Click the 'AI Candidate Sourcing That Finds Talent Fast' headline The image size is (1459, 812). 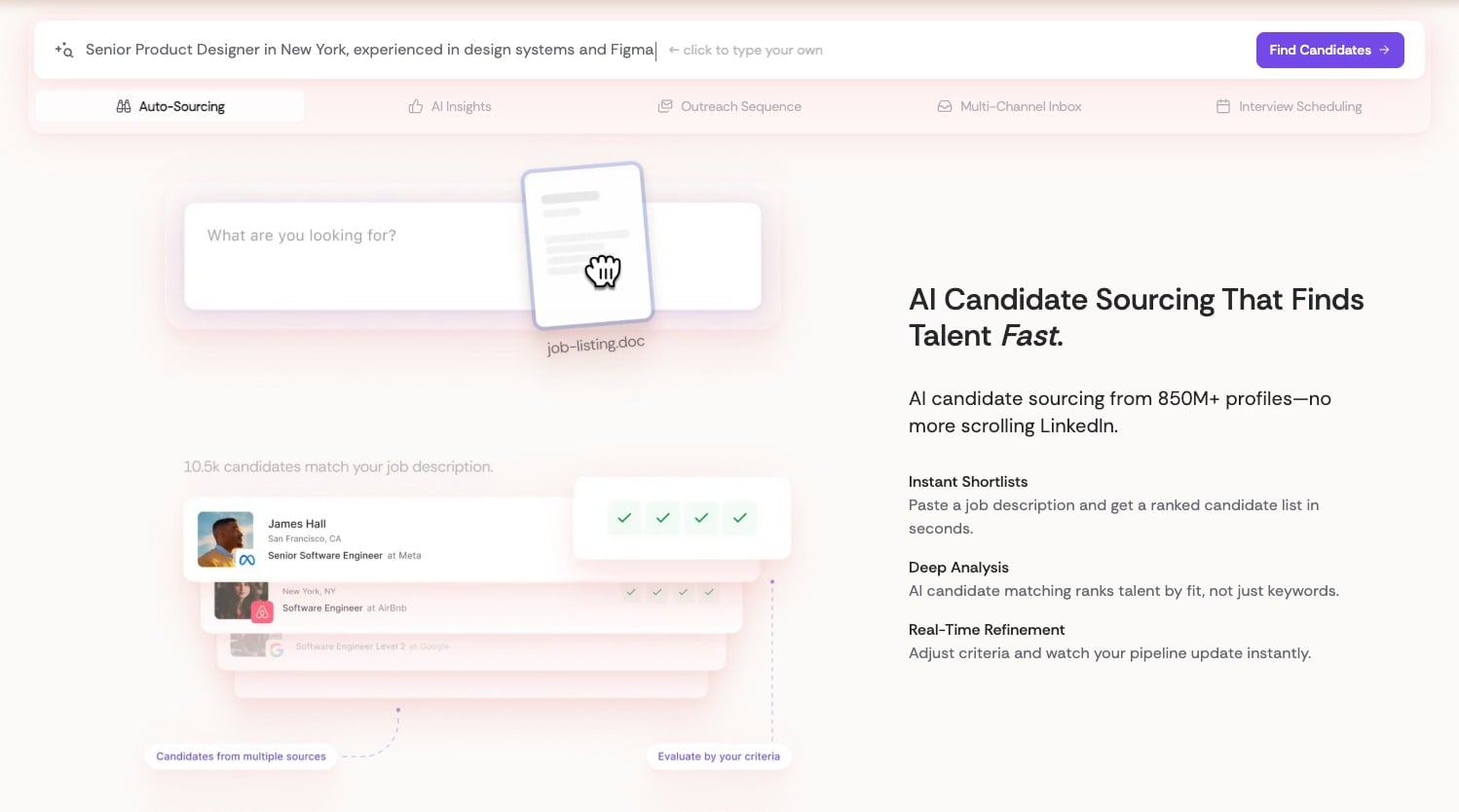coord(1136,317)
